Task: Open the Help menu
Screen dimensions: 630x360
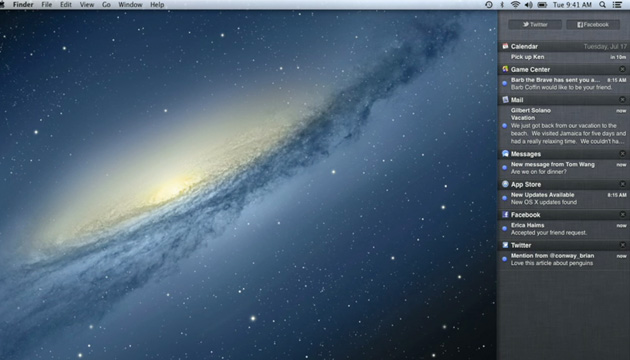Action: point(157,5)
